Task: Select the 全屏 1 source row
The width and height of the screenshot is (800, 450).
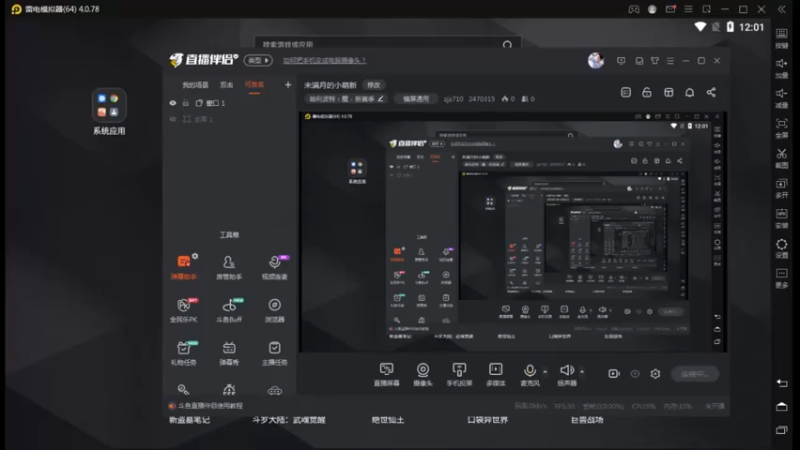Action: coord(230,119)
